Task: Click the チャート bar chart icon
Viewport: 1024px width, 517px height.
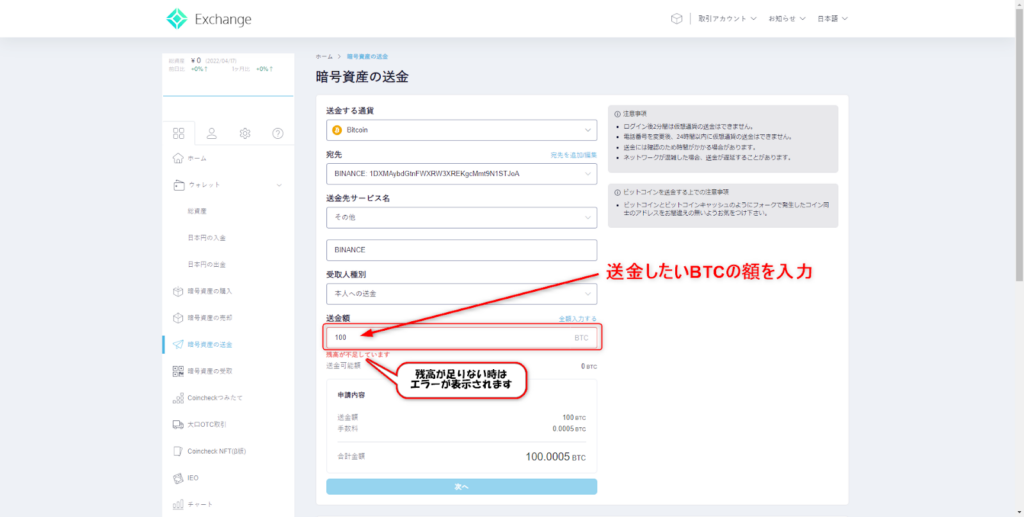Action: [x=178, y=505]
